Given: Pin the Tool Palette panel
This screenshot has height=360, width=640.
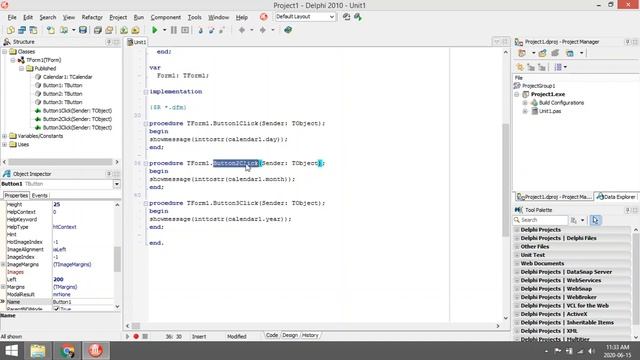Looking at the screenshot, I should [627, 210].
